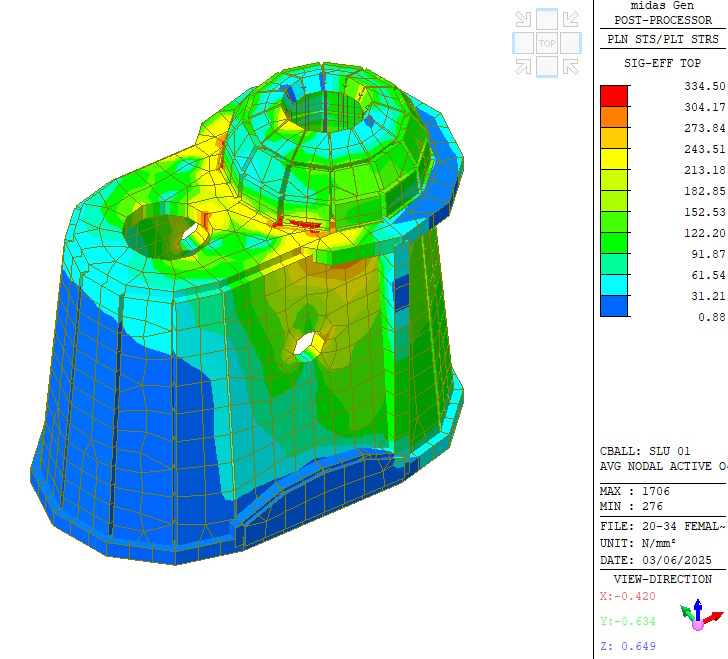This screenshot has height=659, width=728.
Task: Click the upper square of view navigator
Action: [x=547, y=19]
